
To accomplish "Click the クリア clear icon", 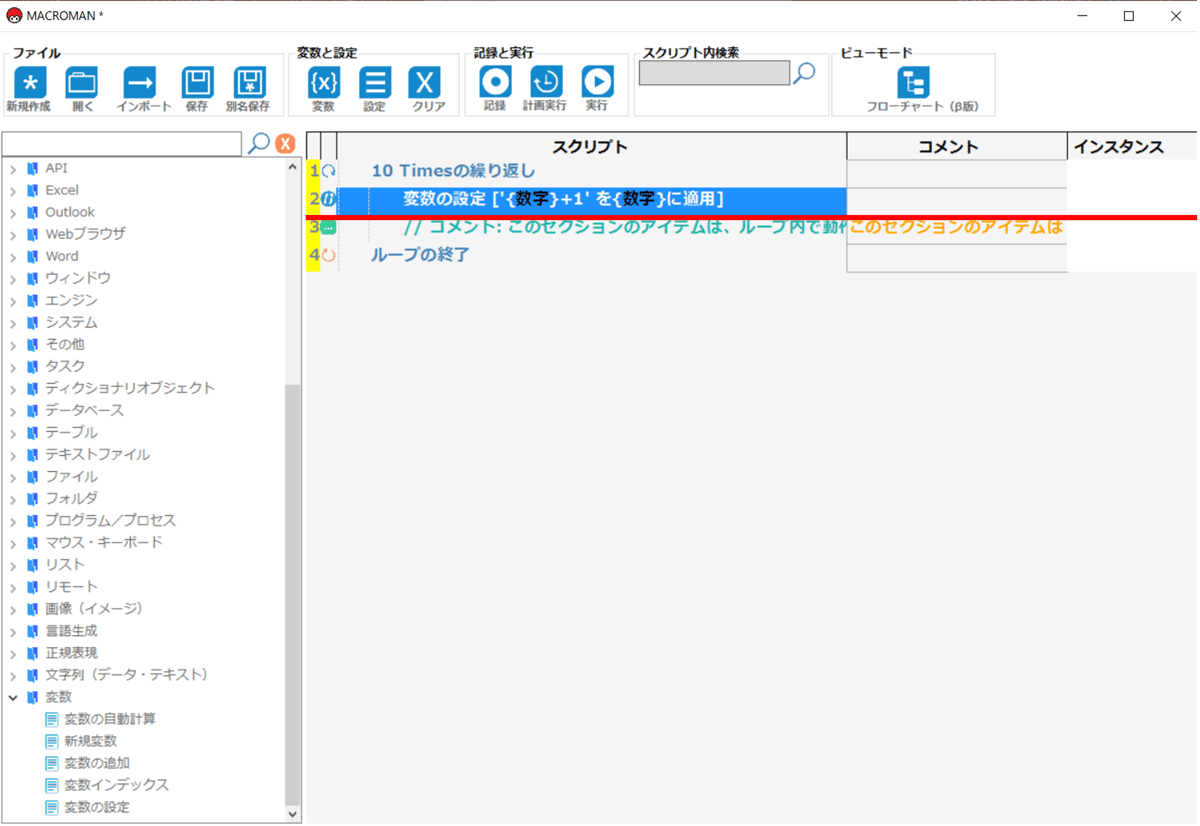I will click(x=425, y=82).
